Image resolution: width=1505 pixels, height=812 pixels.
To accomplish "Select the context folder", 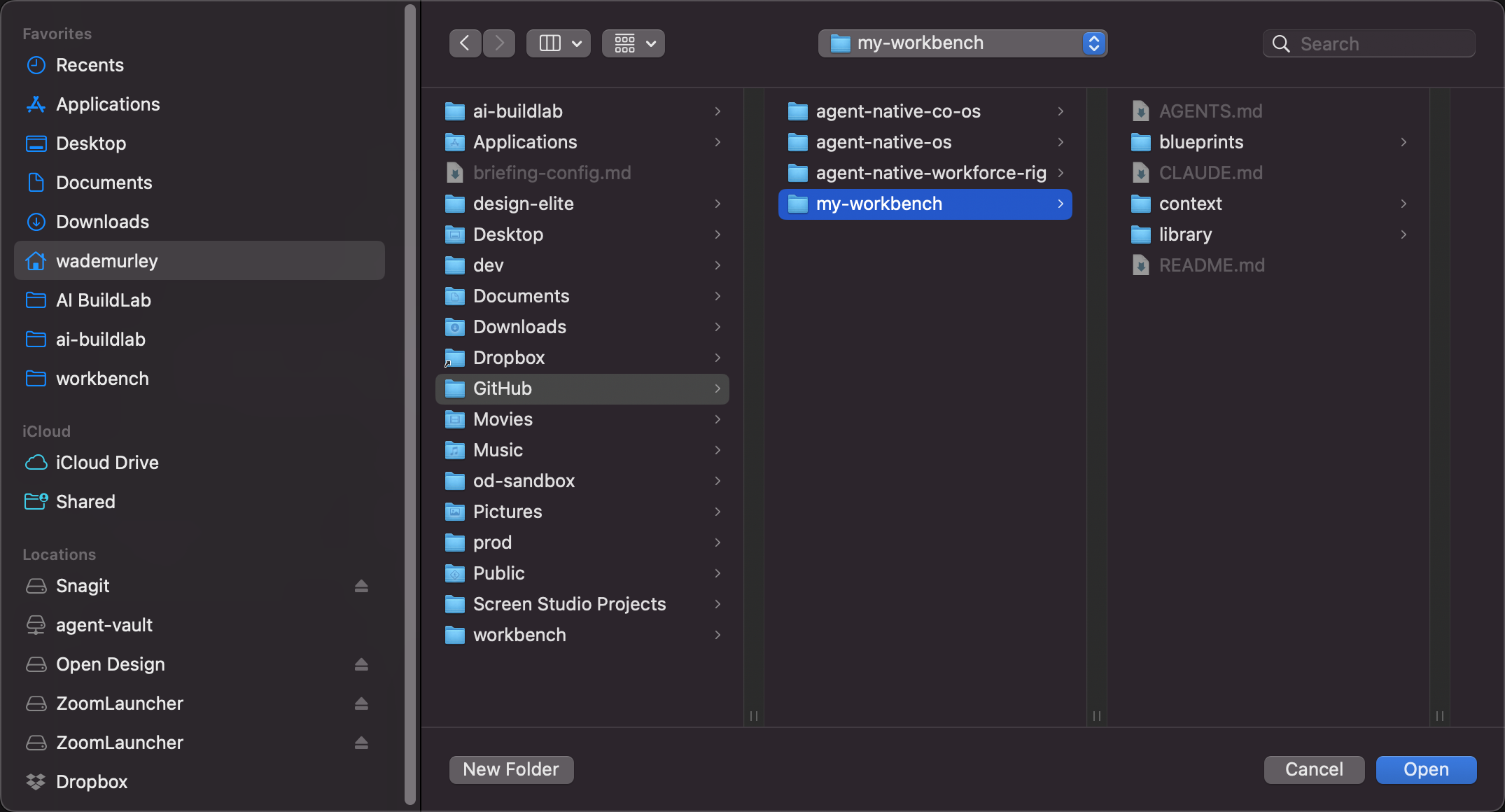I will [x=1268, y=204].
